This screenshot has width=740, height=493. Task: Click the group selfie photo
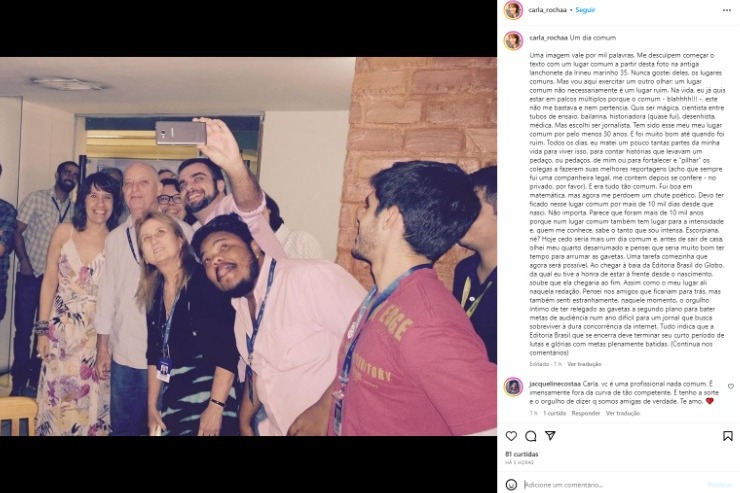click(x=248, y=246)
